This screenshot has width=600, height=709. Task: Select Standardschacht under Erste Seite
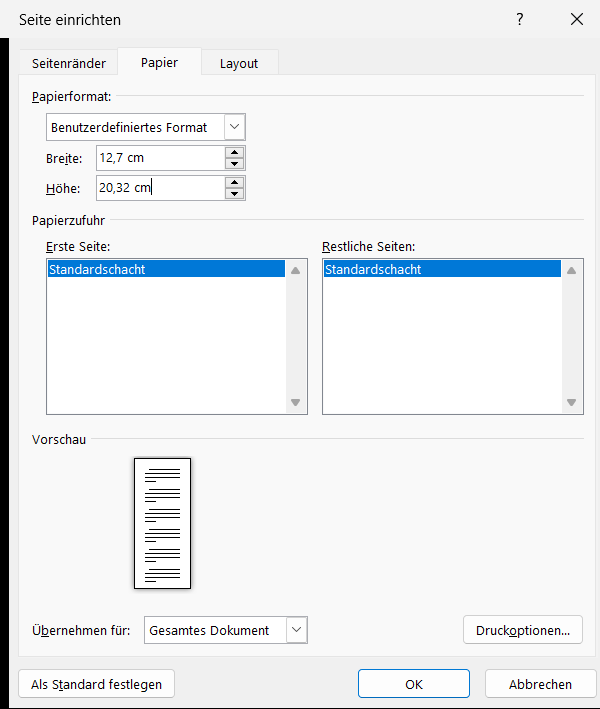pyautogui.click(x=166, y=269)
